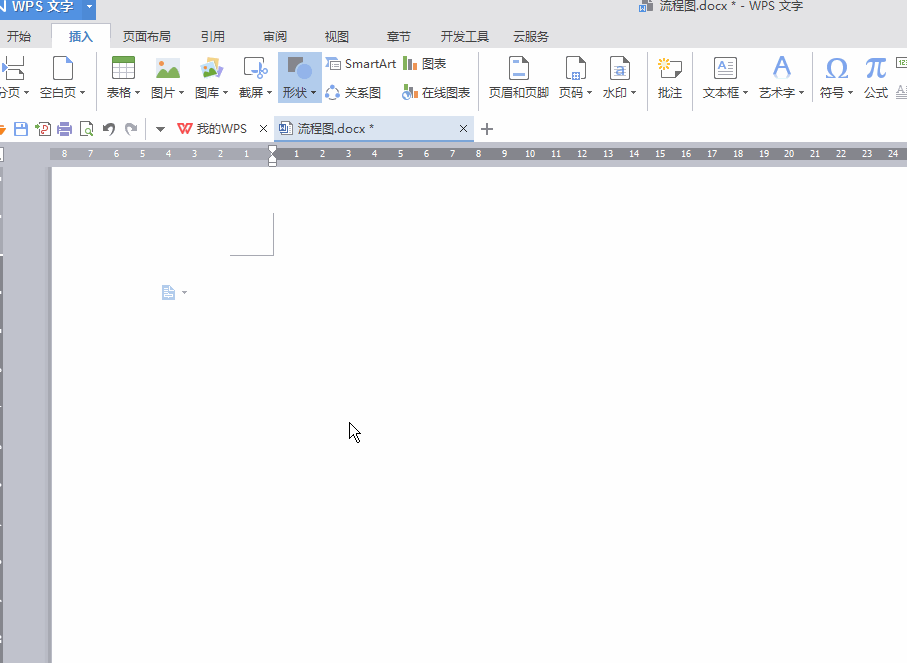Open the 开发工具 tab
Screen dimensions: 907x663
[x=465, y=36]
